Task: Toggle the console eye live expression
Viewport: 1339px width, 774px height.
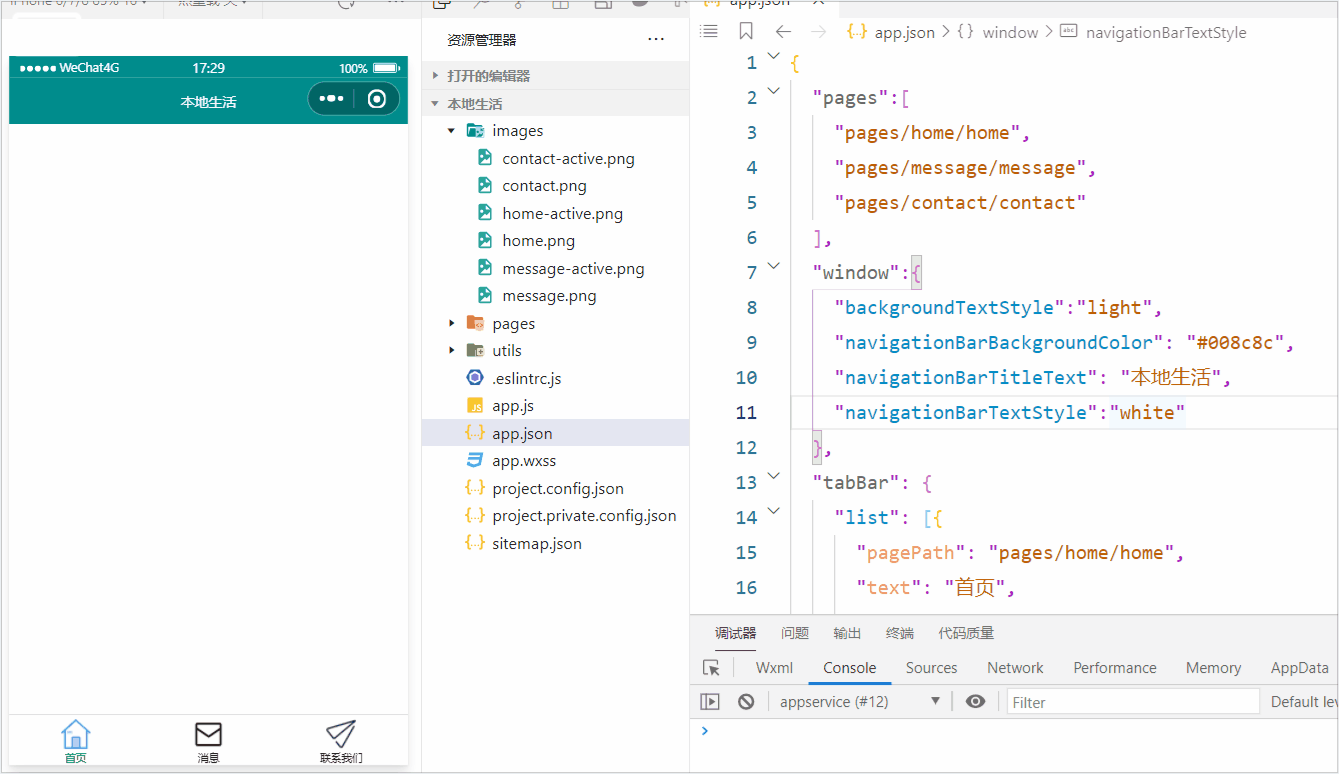Action: pos(976,702)
